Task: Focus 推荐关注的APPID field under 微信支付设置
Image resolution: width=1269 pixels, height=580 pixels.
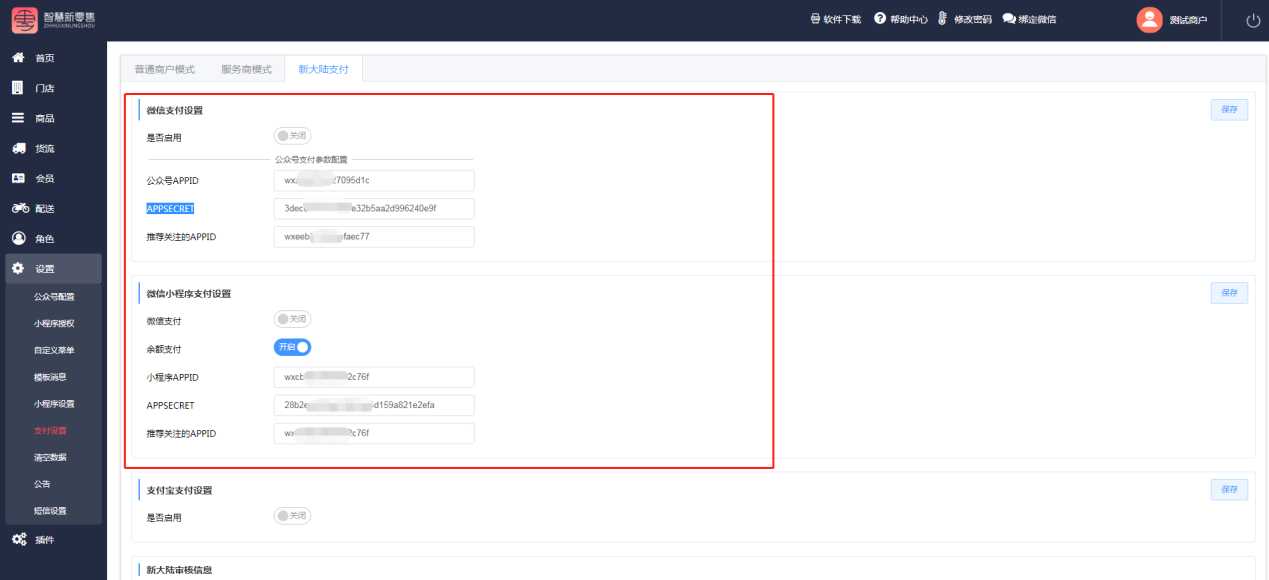Action: click(x=374, y=237)
